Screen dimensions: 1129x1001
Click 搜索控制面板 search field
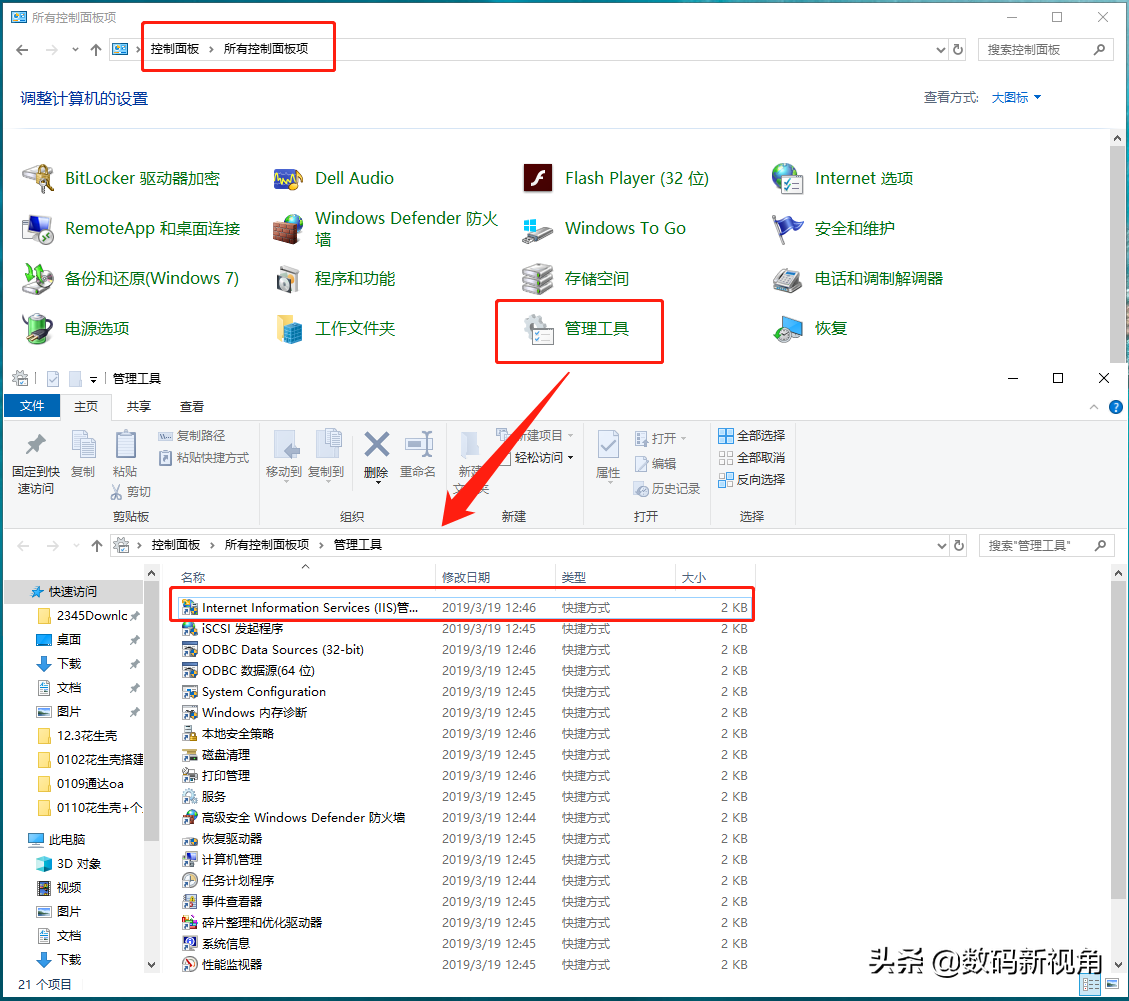coord(1045,50)
